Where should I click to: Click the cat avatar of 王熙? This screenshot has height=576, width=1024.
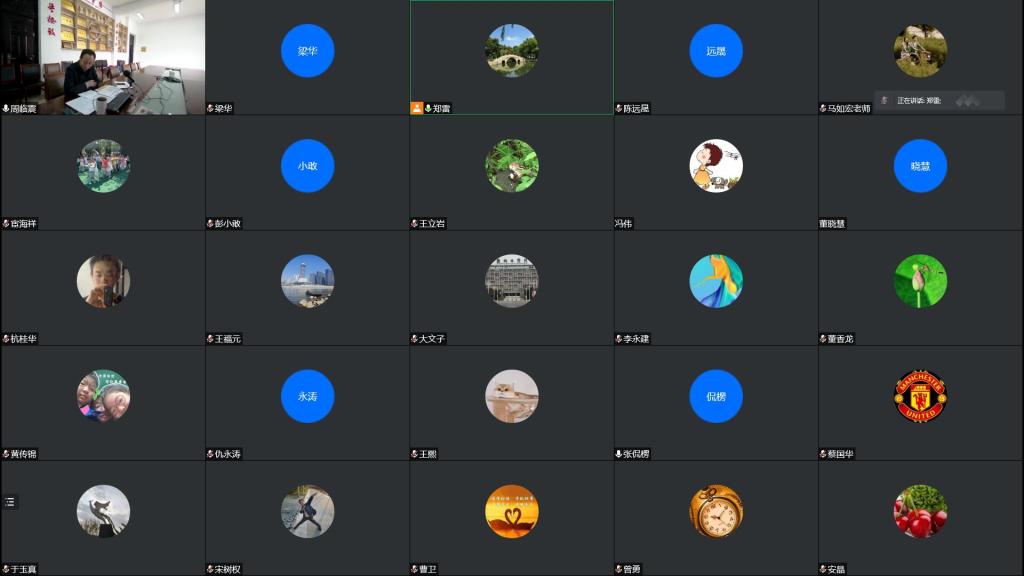pos(512,396)
